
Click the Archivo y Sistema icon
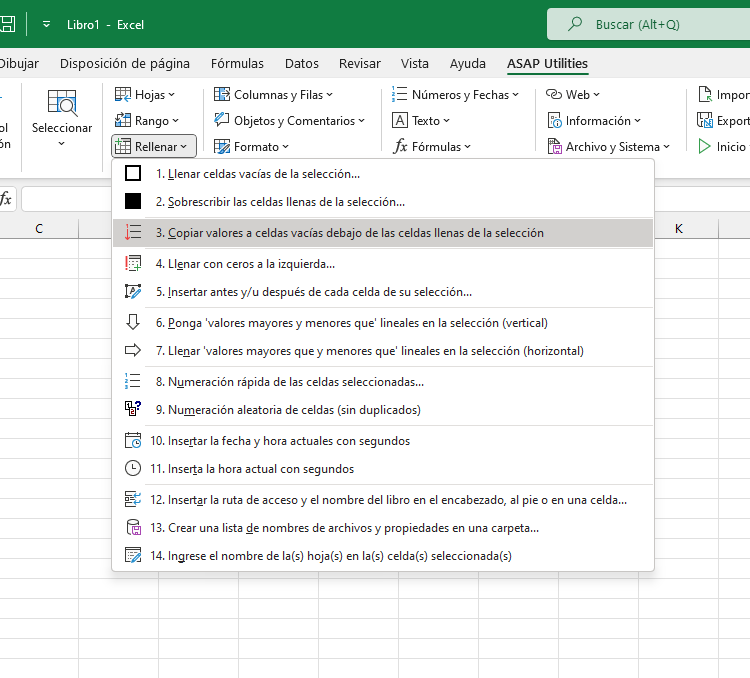[x=554, y=146]
